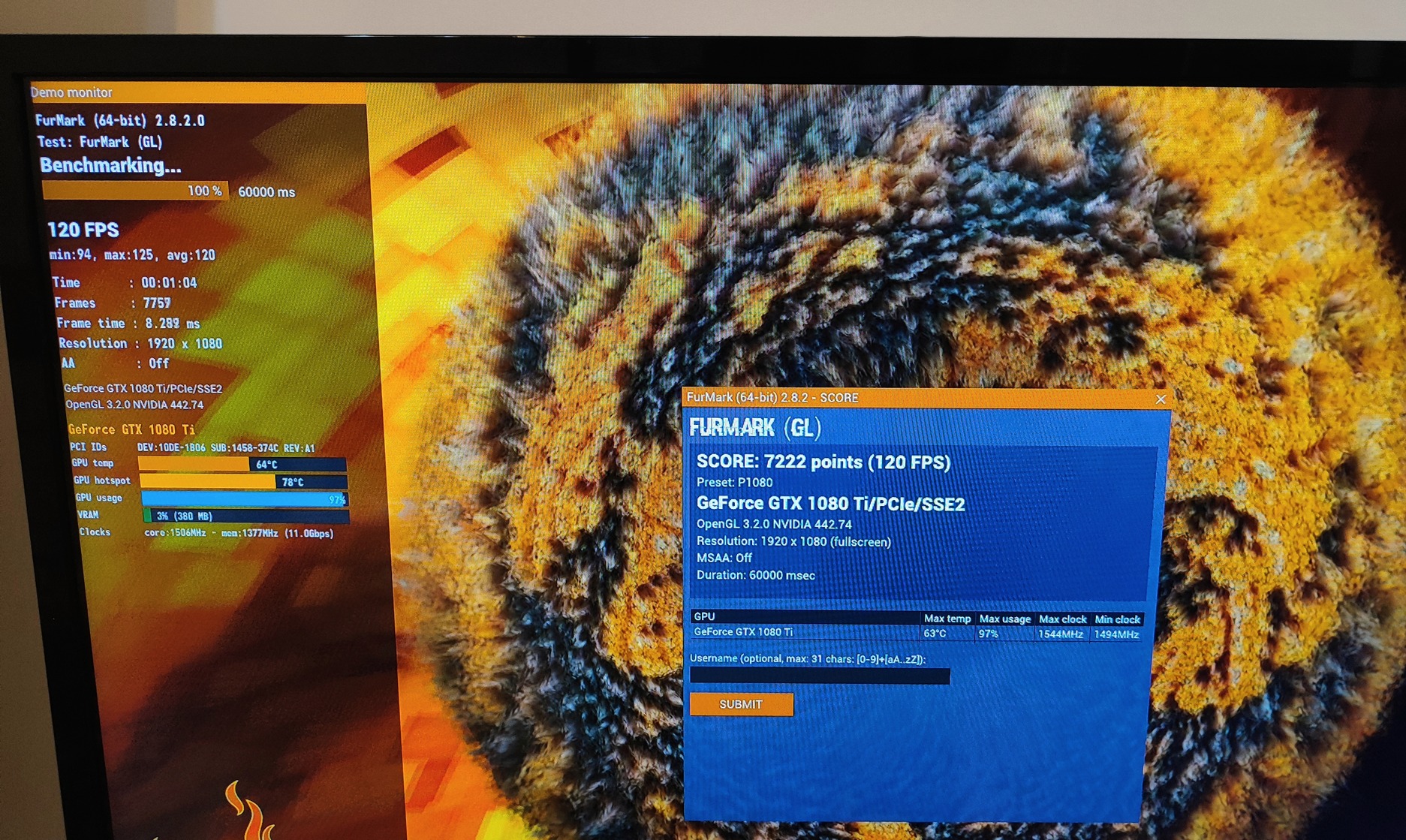Image resolution: width=1406 pixels, height=840 pixels.
Task: Click 'OpenGL 3.2.0 NVIDIA 442.74' in Demo monitor
Action: (134, 405)
